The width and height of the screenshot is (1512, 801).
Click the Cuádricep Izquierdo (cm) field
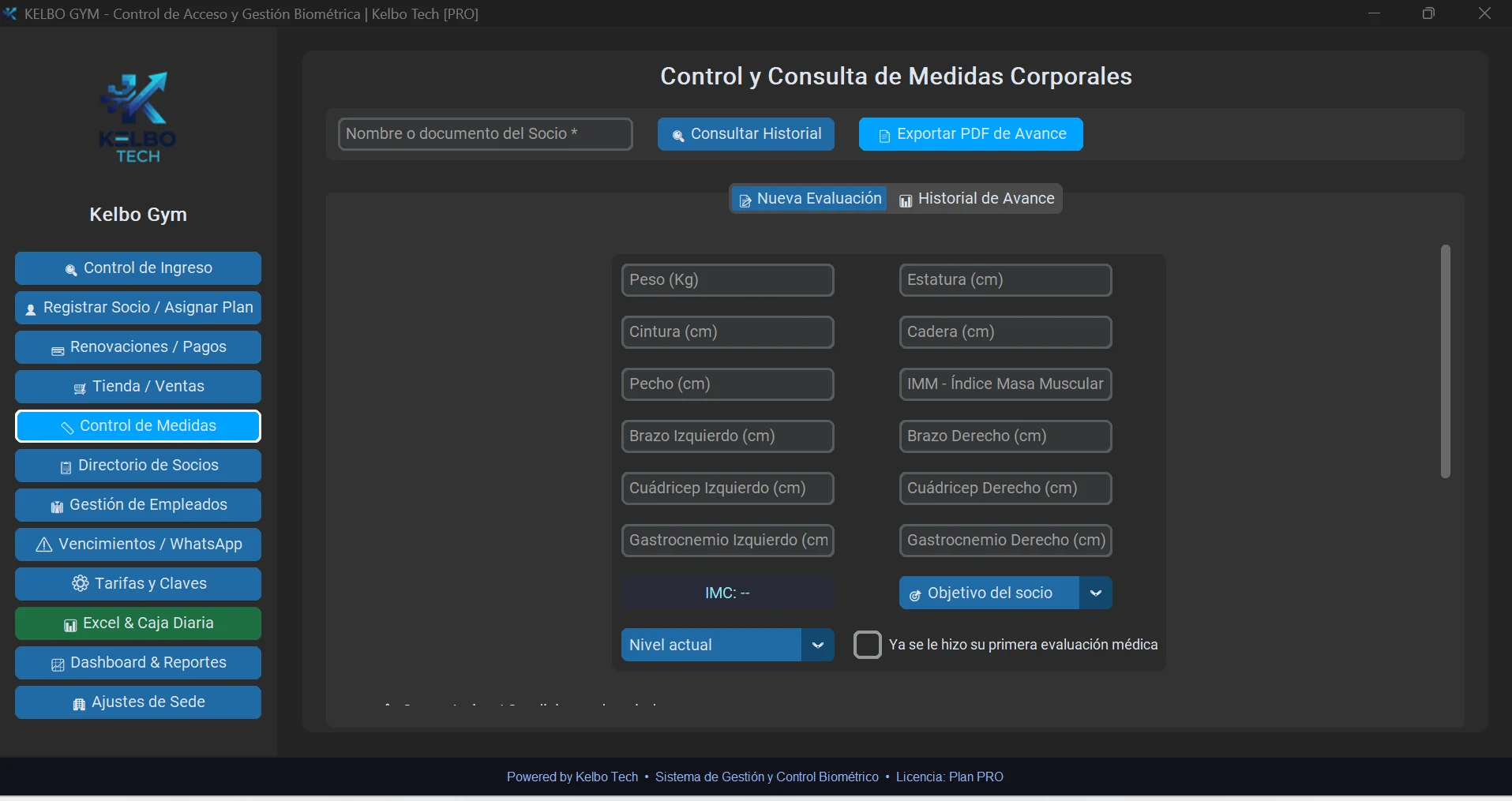728,488
